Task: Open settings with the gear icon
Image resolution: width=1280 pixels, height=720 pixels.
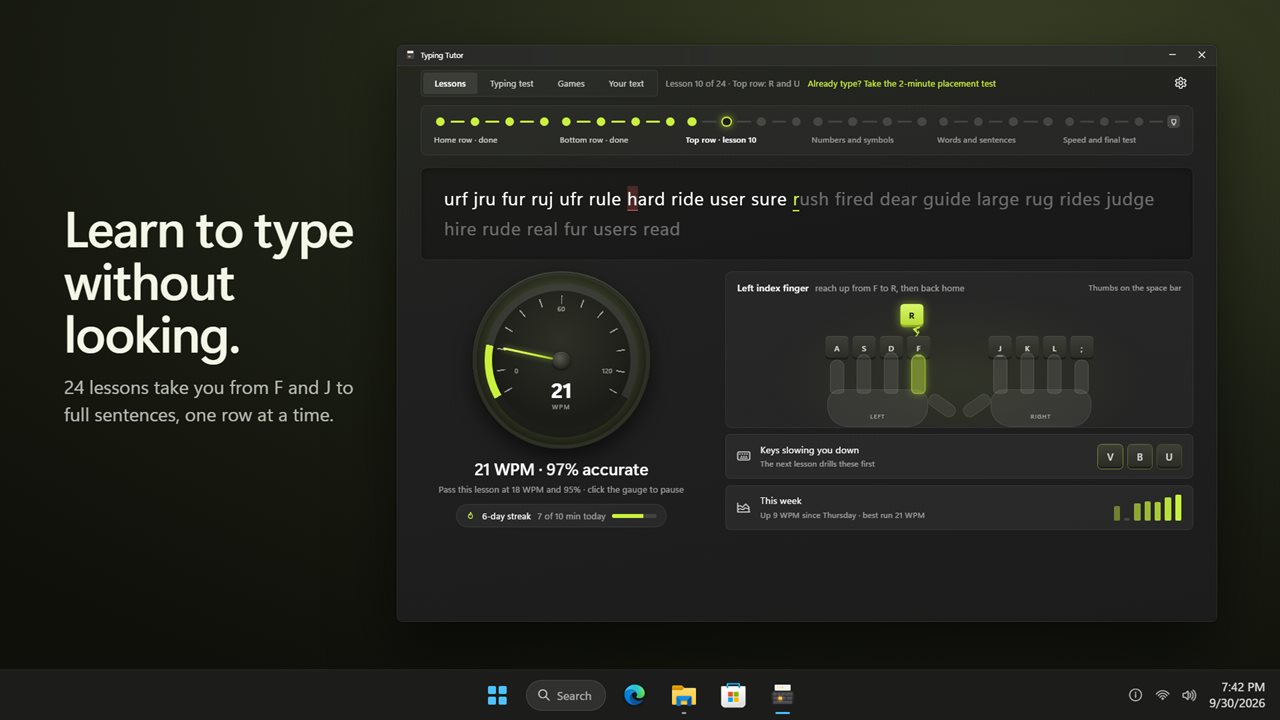Action: click(x=1180, y=83)
